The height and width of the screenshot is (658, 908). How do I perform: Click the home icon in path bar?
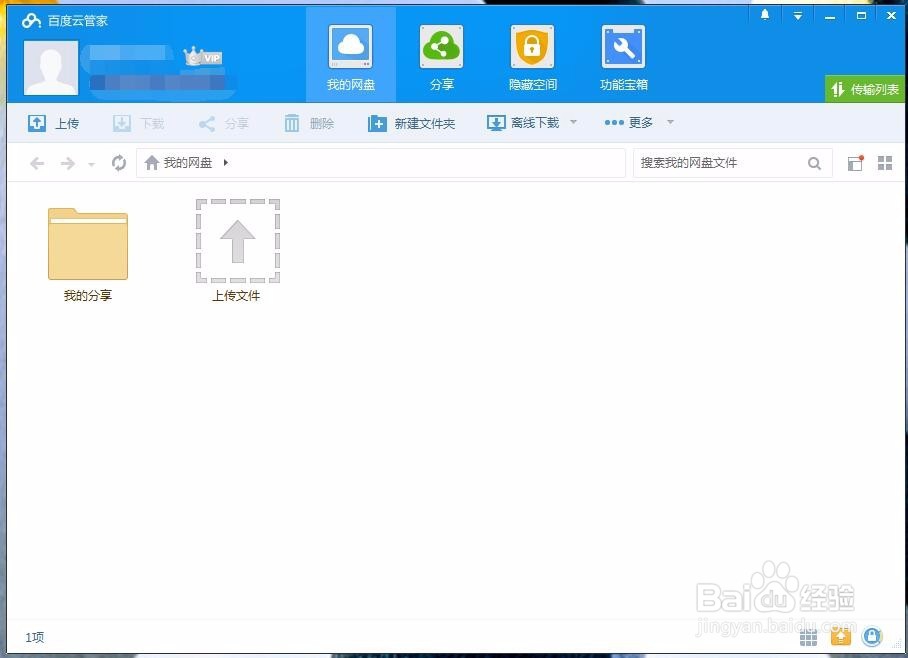pyautogui.click(x=152, y=163)
